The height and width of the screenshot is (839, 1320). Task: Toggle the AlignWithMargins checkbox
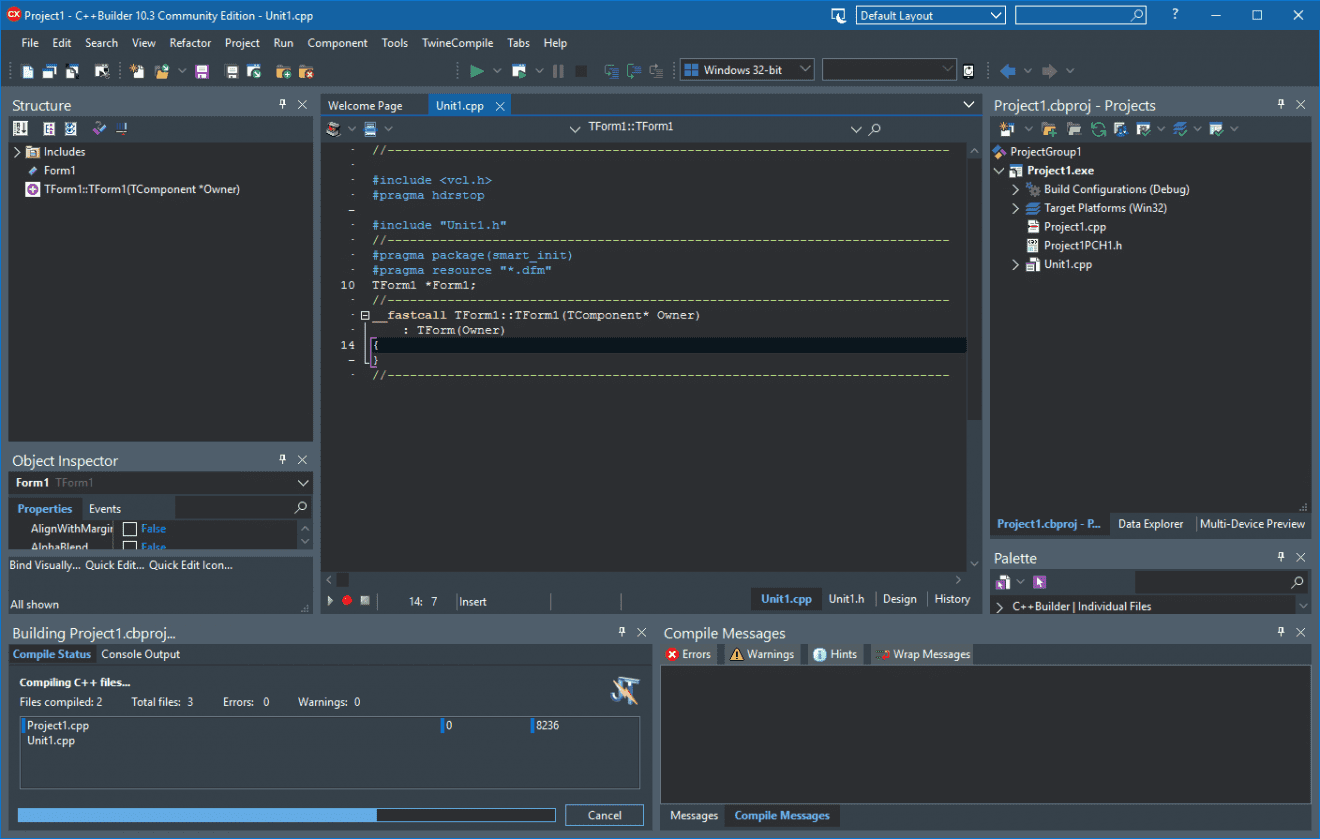(130, 529)
